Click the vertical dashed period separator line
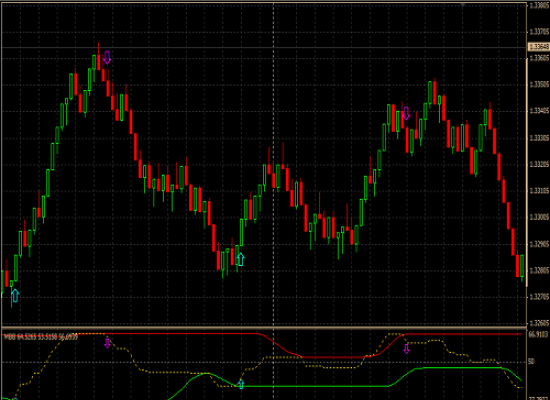Screen dimensions: 550x400 pos(274,165)
